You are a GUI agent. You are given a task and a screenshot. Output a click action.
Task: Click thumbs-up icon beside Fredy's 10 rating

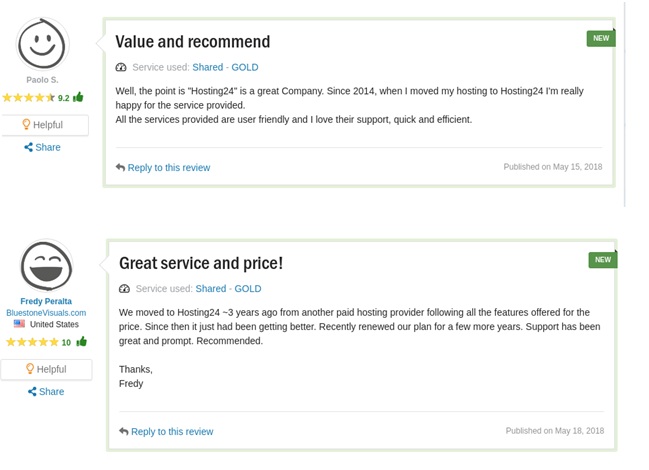click(81, 342)
